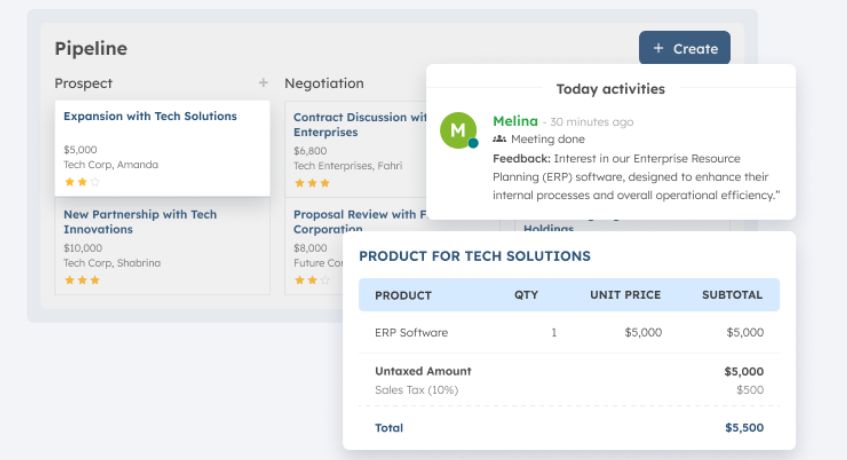Select the Negotiation column header
Screen dimensions: 847x460
[324, 83]
